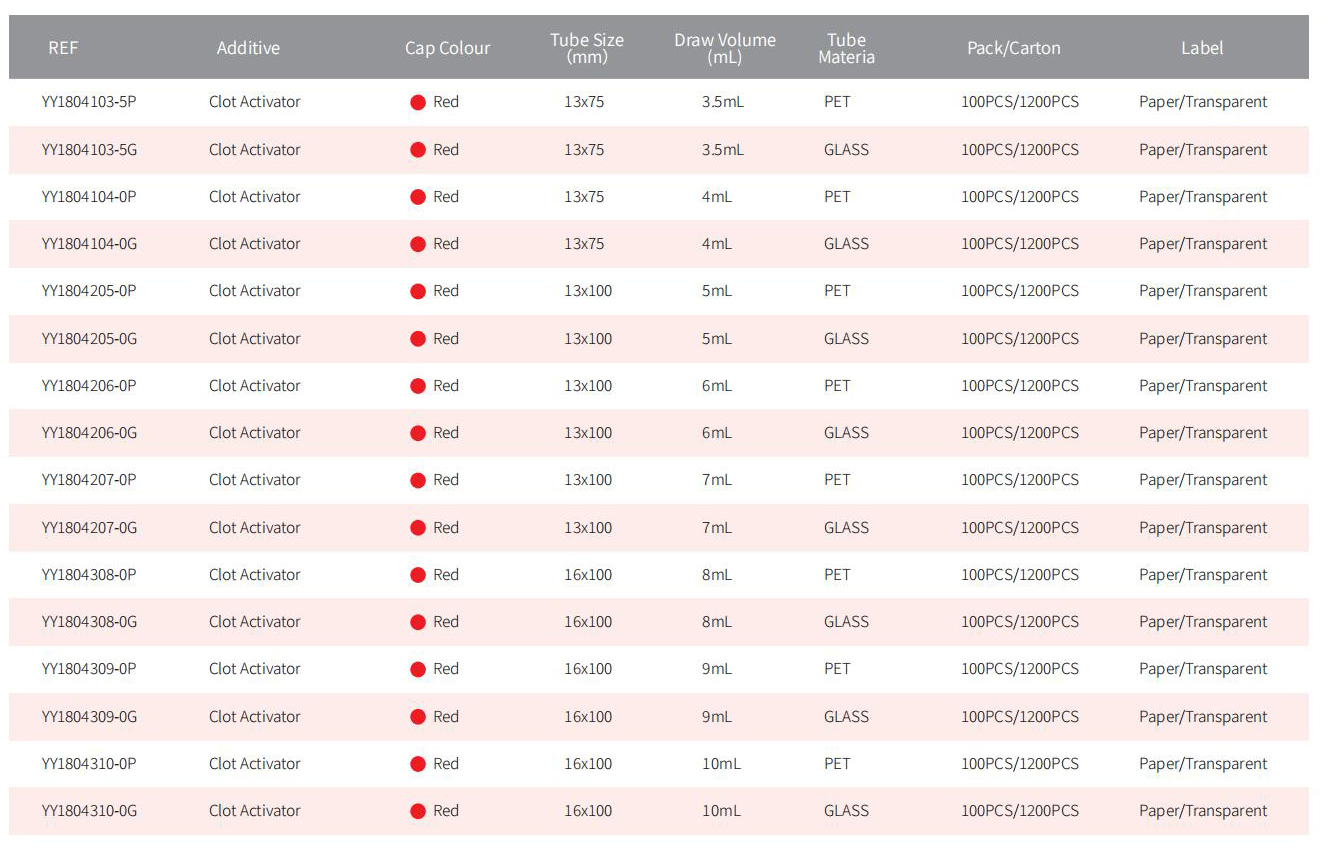Click the Pack/Carton column header
The width and height of the screenshot is (1324, 852).
pos(1014,48)
